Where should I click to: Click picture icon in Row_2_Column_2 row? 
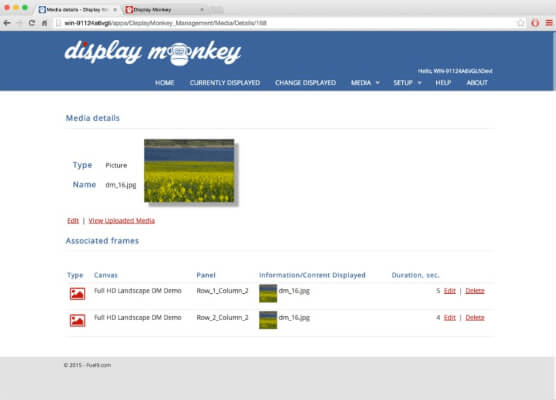click(77, 321)
